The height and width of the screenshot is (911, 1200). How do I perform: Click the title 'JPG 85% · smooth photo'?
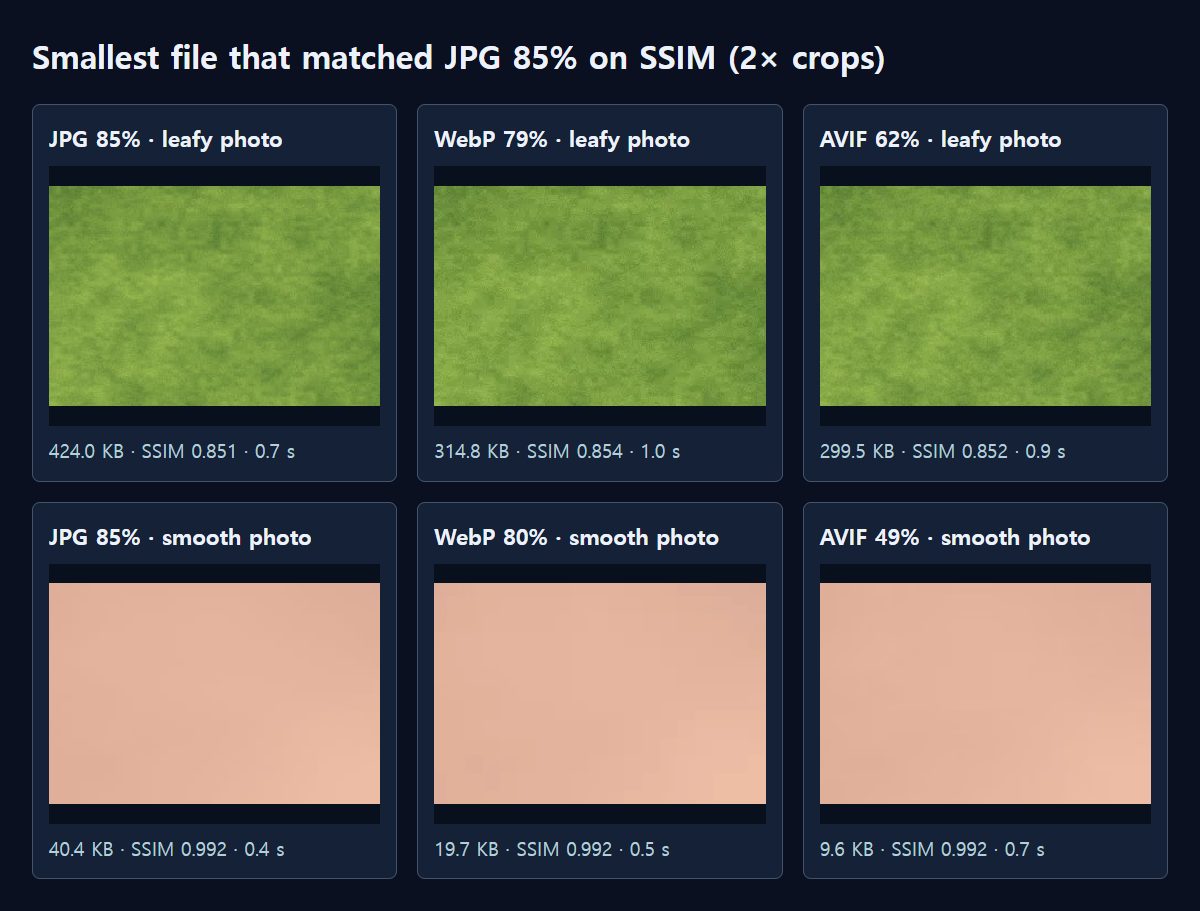(180, 538)
